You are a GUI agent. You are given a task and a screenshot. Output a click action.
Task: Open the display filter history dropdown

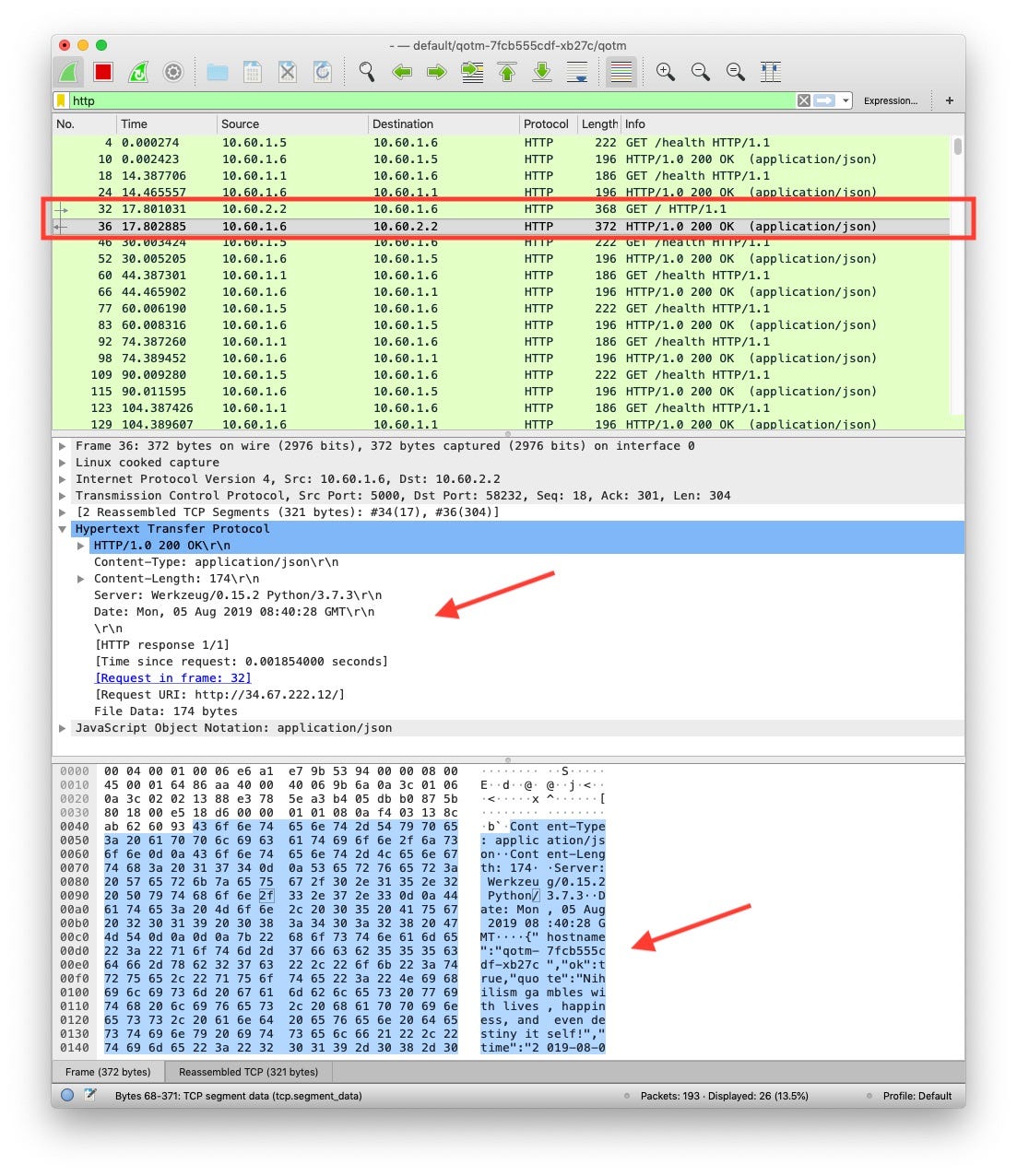(x=845, y=101)
